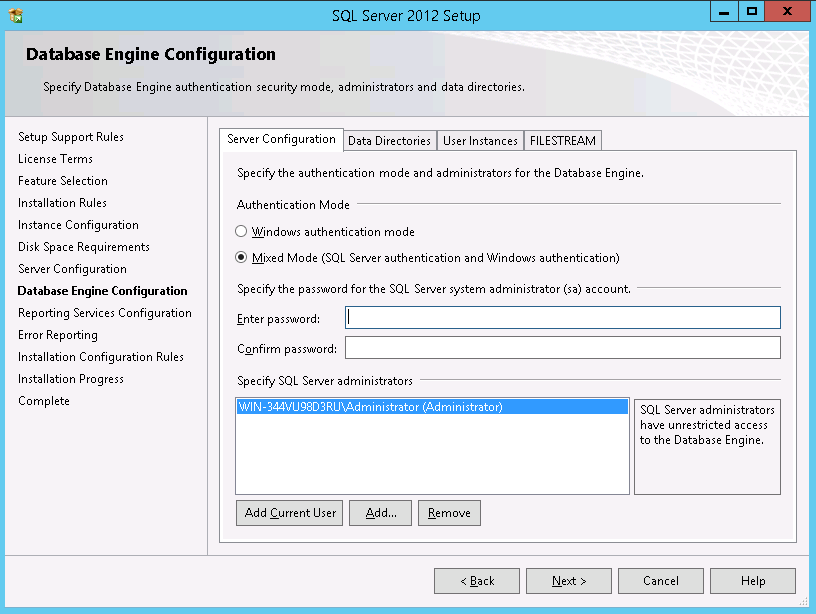The height and width of the screenshot is (614, 816).
Task: Open the Data Directories tab
Action: point(389,140)
